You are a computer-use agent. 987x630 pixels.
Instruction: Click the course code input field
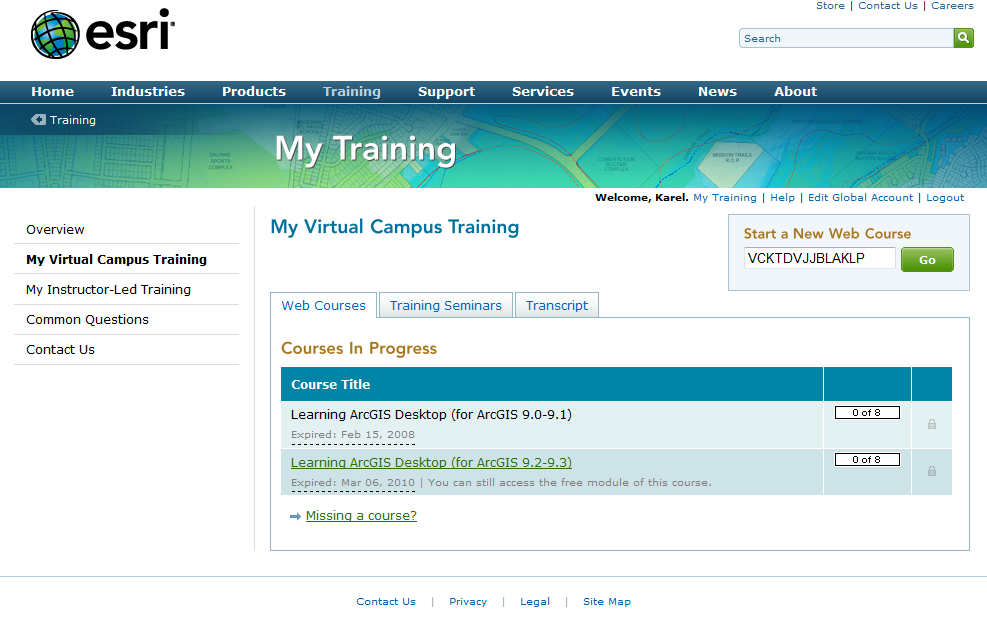click(820, 259)
